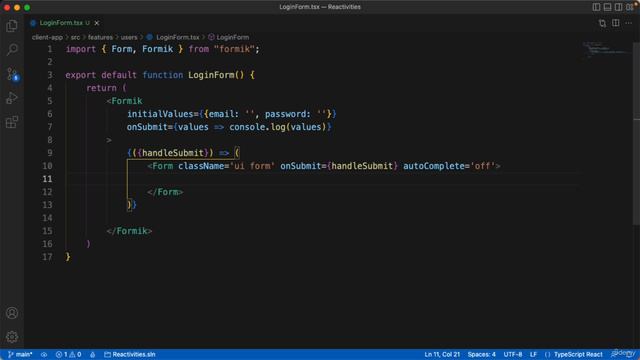Screen dimensions: 640x360
Task: Click the LoginForm function name on line 3
Action: [211, 75]
